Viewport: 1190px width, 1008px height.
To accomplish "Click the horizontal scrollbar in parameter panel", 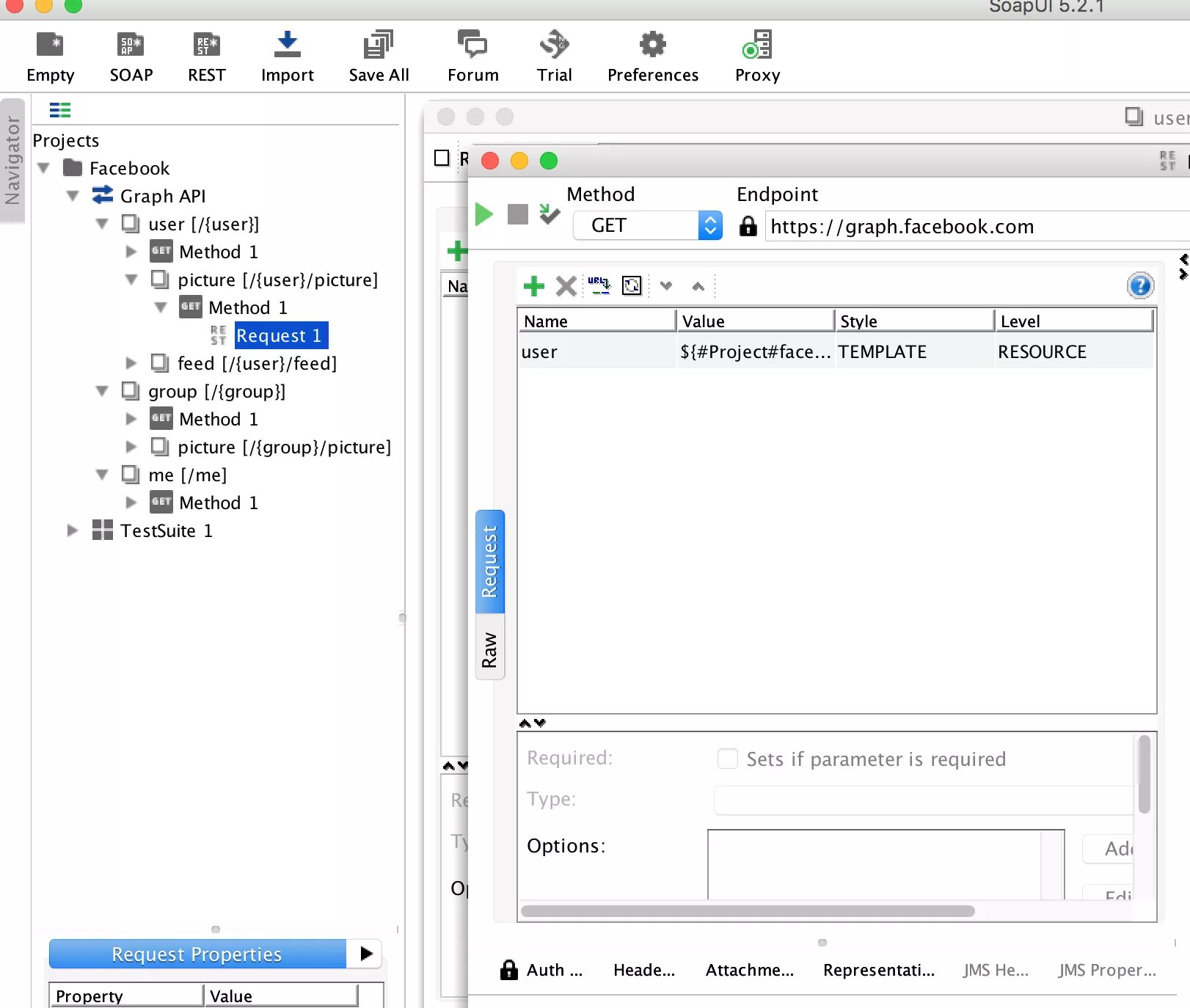I will coord(748,911).
